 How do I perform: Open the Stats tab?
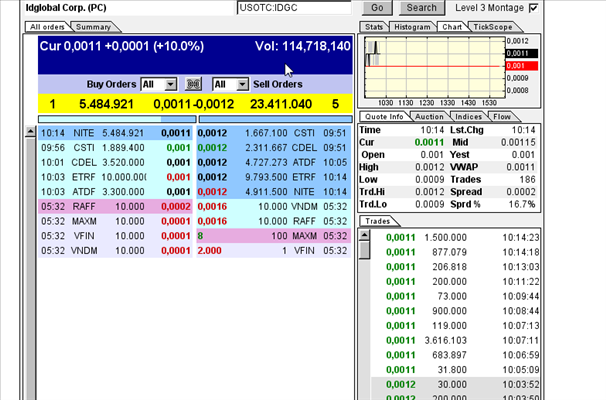point(374,27)
